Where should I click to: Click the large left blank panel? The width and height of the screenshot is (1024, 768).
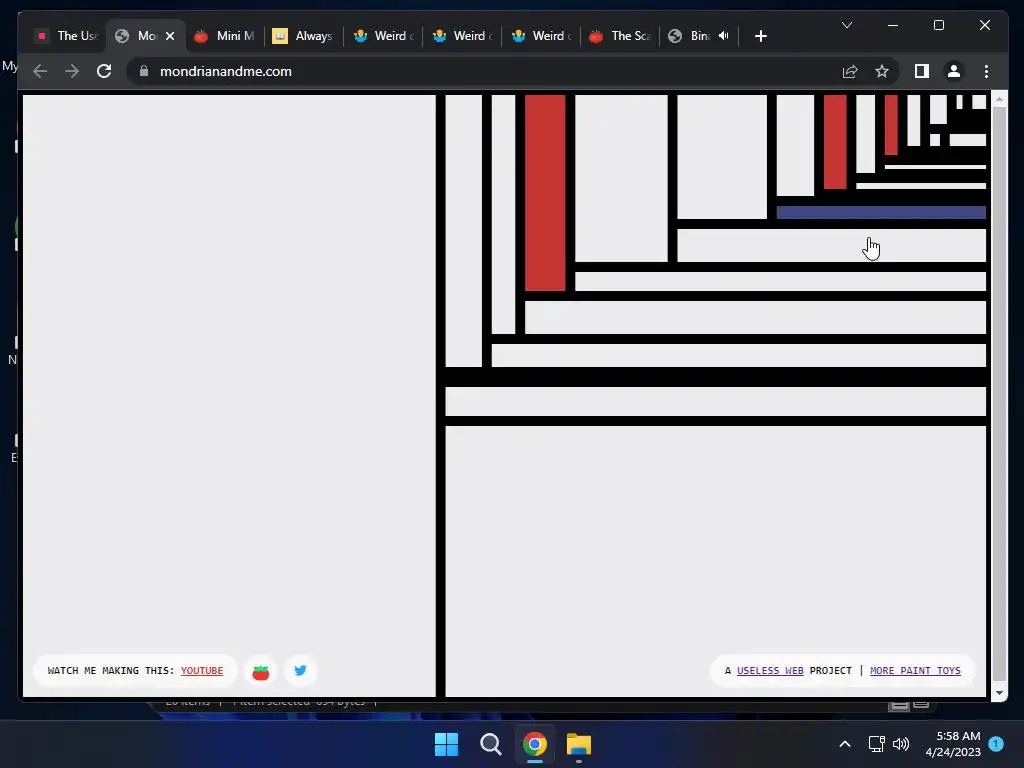point(229,396)
